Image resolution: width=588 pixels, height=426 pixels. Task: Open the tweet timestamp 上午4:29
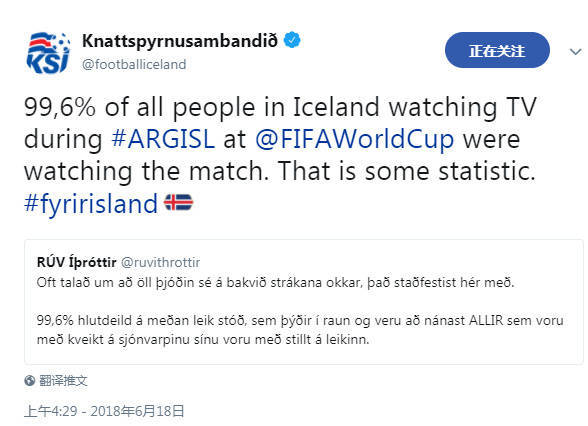(x=51, y=411)
